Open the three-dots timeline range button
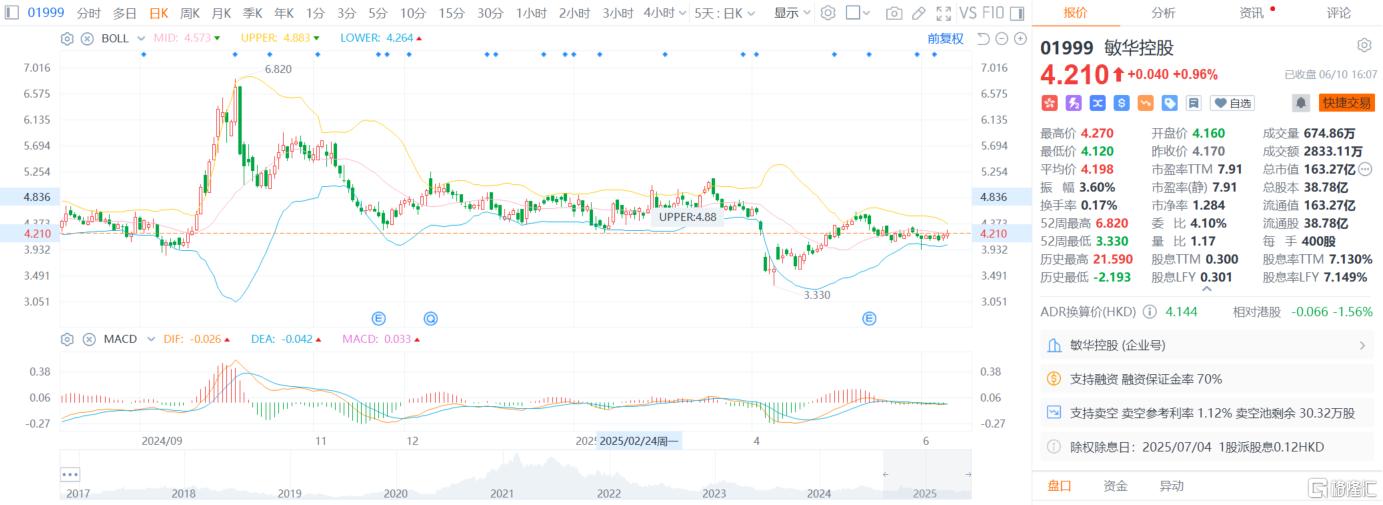The width and height of the screenshot is (1383, 505). coord(70,474)
